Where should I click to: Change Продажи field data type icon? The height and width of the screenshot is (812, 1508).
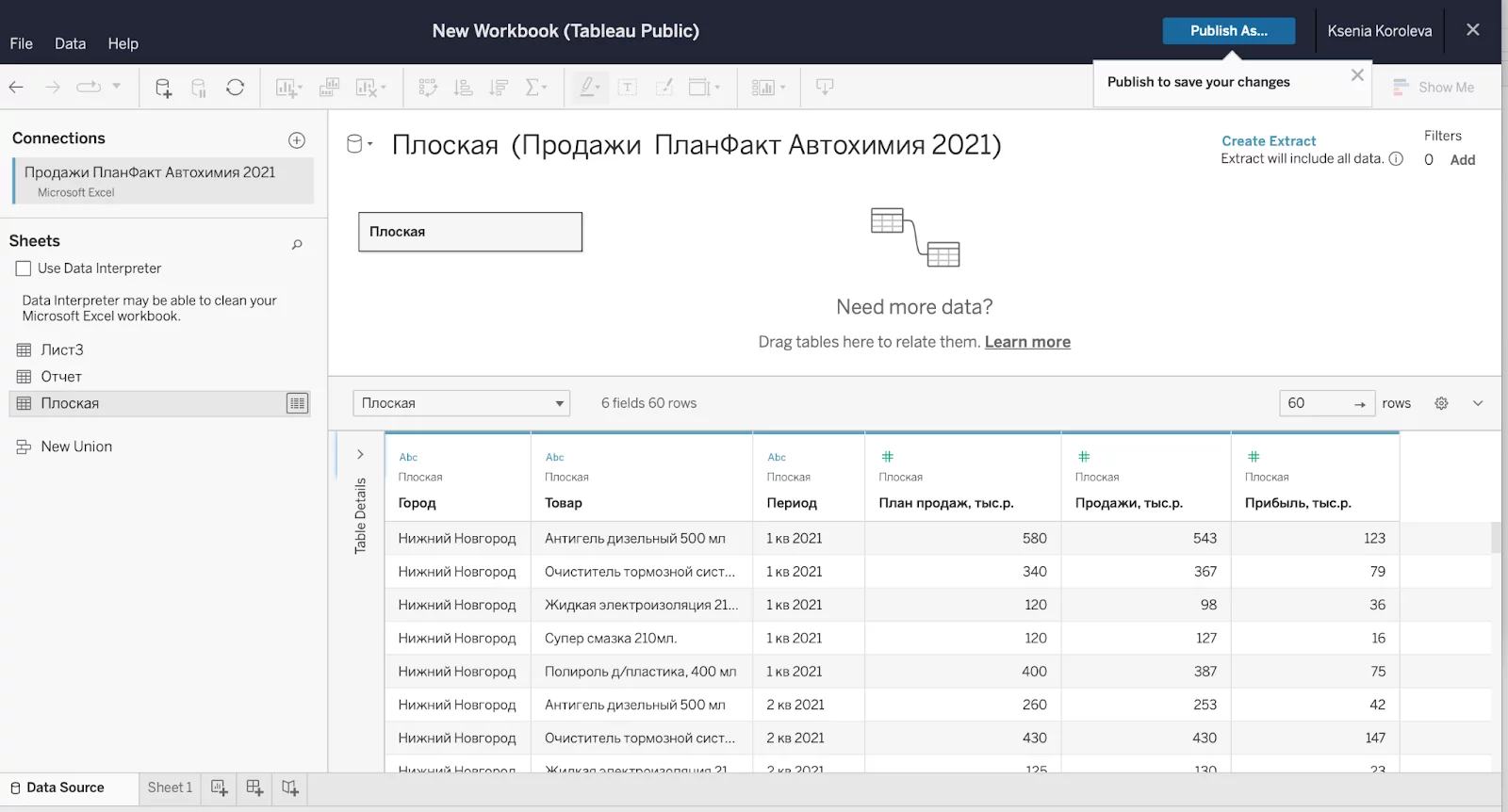click(x=1084, y=457)
